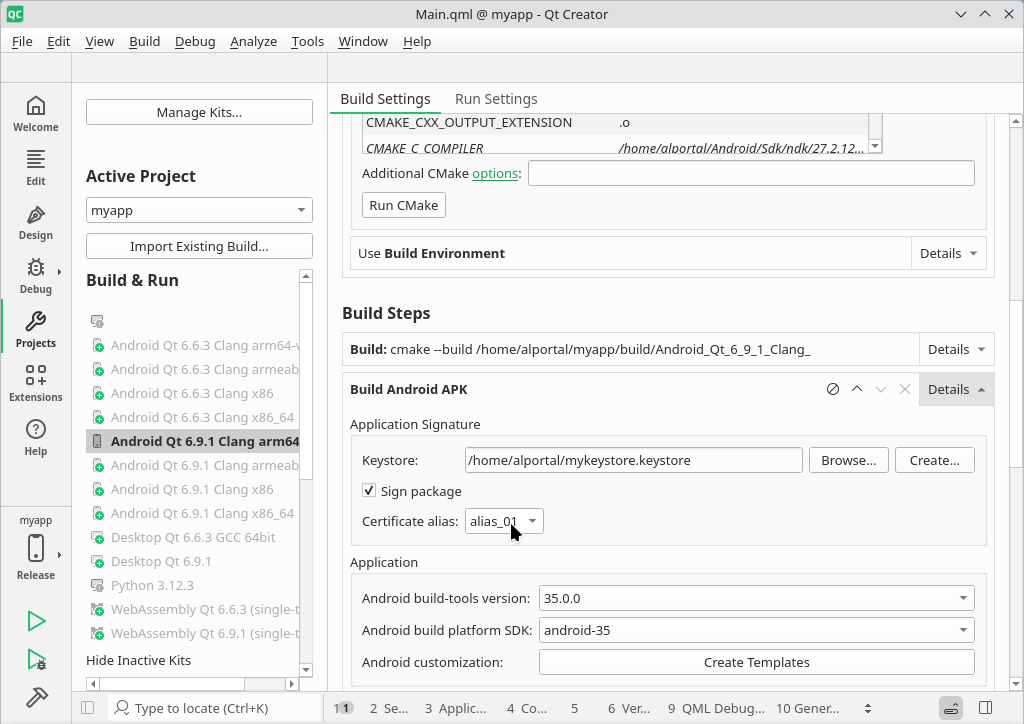Viewport: 1024px width, 724px height.
Task: Open the Help mode
Action: click(x=36, y=439)
